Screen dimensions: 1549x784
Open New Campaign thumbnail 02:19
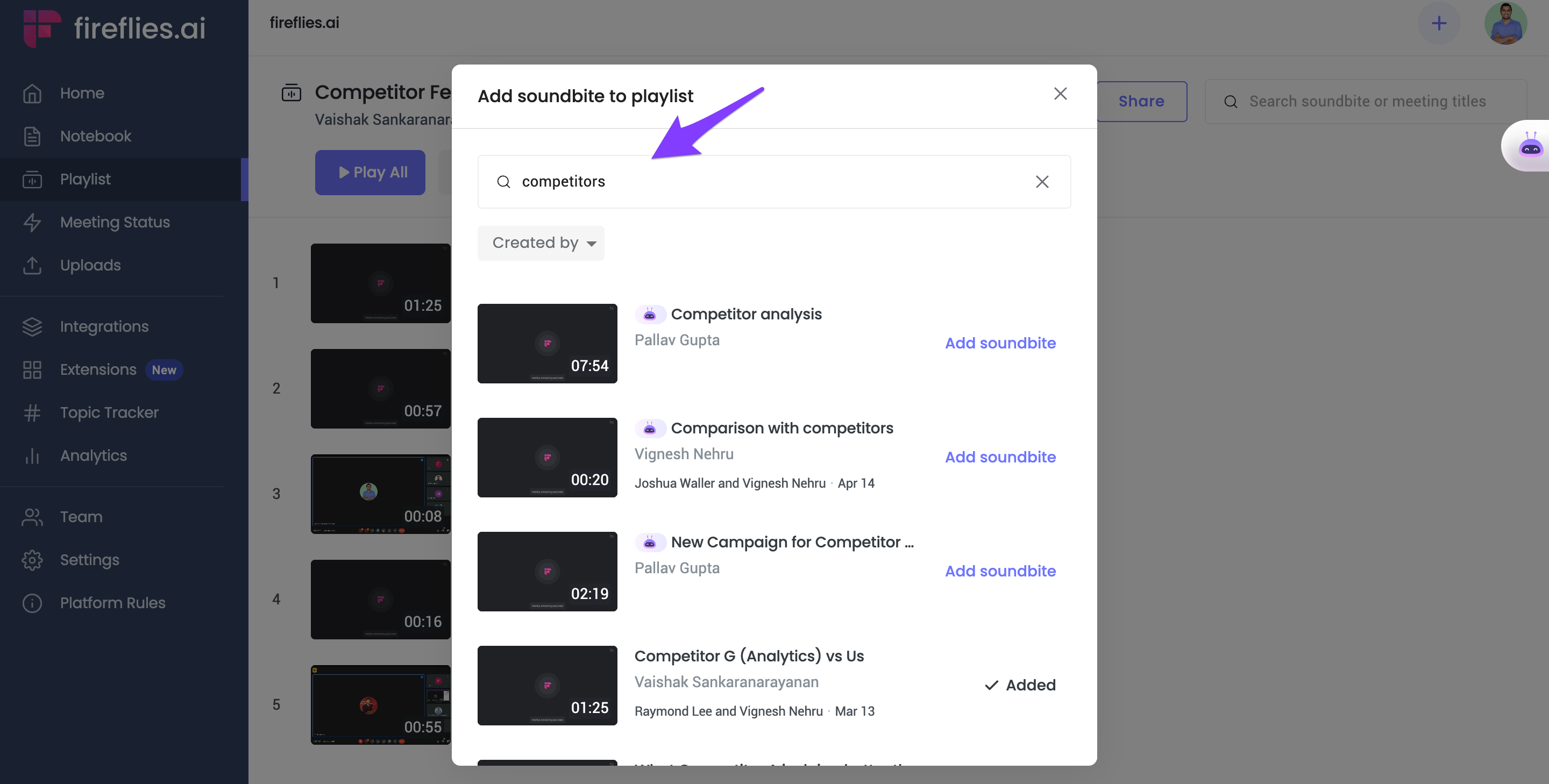pos(547,571)
